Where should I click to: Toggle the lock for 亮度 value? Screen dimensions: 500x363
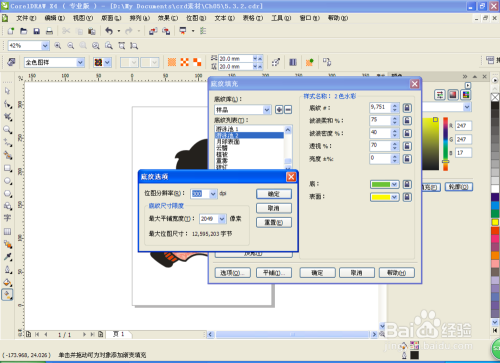pyautogui.click(x=407, y=159)
